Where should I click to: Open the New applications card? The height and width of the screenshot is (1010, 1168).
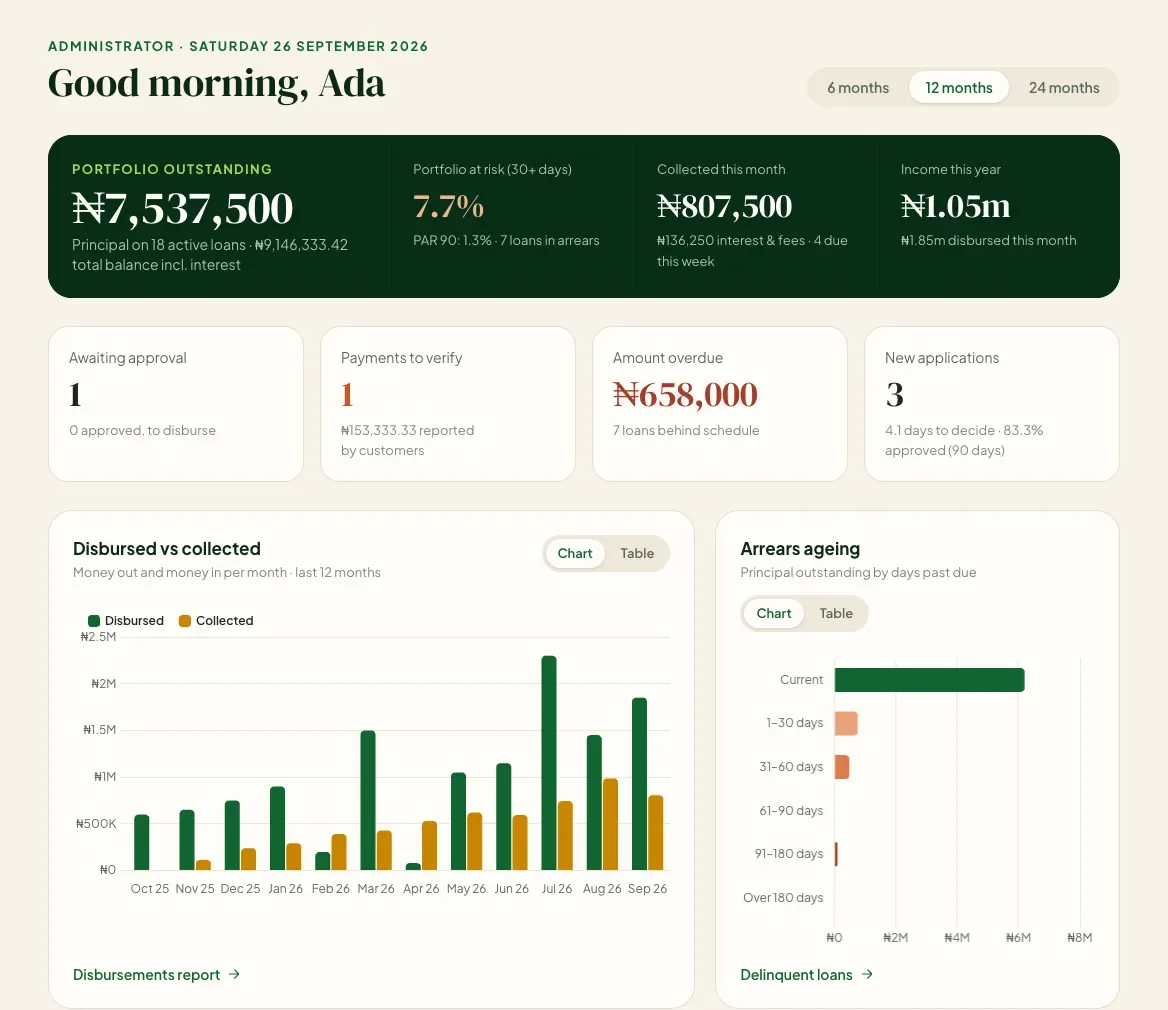[x=991, y=404]
